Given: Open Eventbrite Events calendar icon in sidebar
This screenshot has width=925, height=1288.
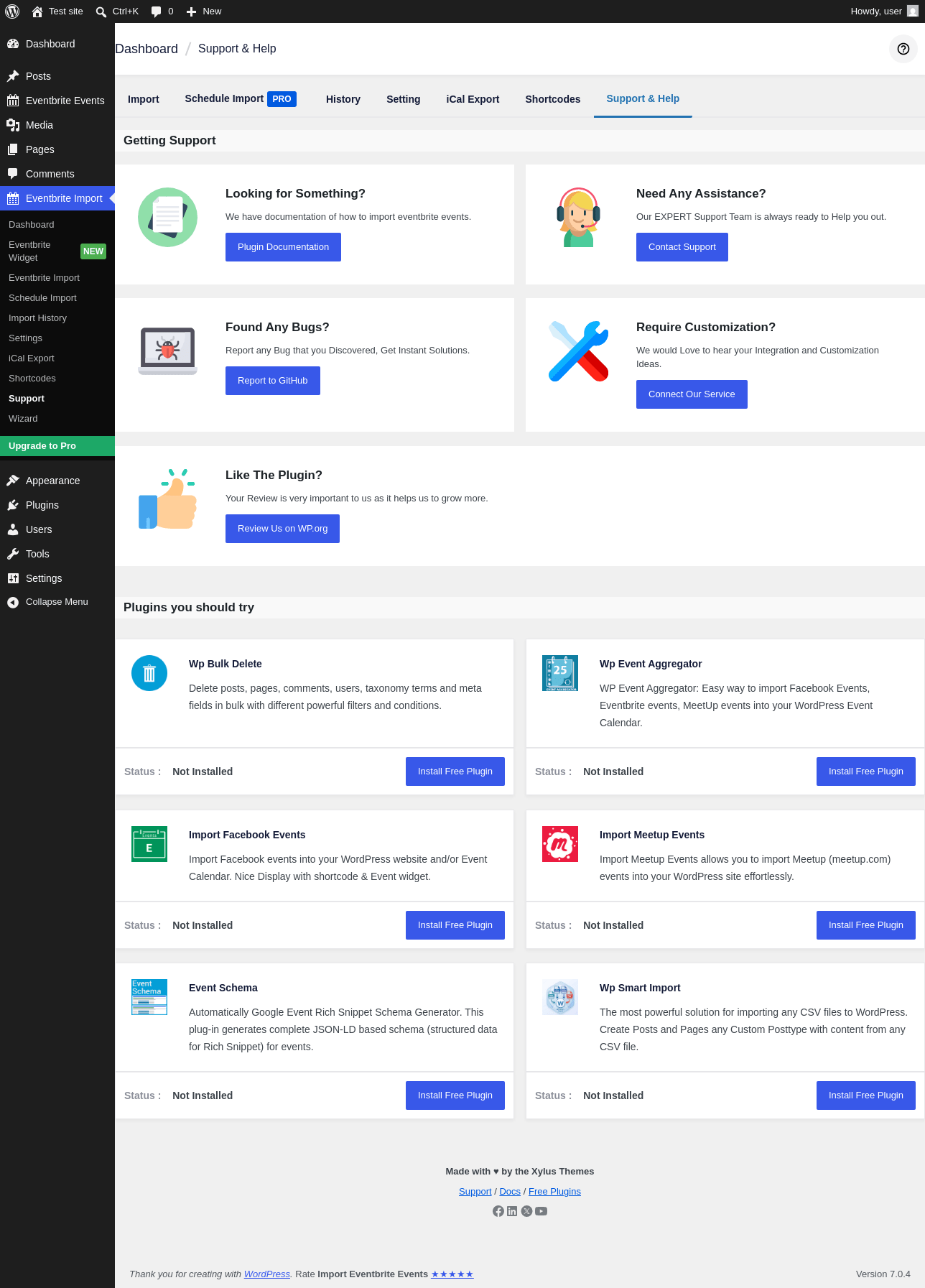Looking at the screenshot, I should (x=13, y=101).
